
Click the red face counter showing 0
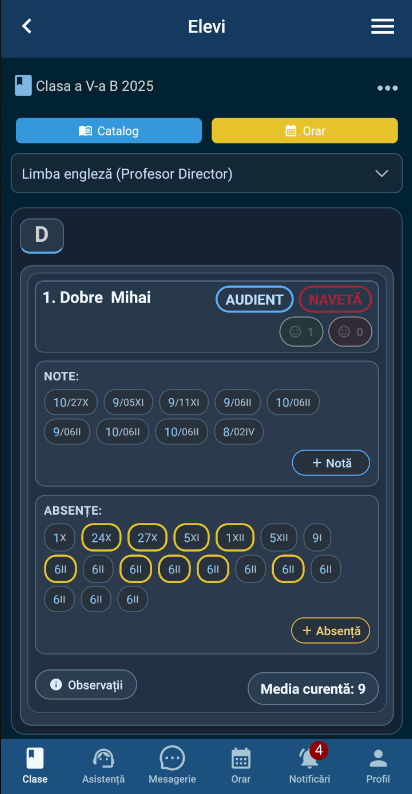350,332
